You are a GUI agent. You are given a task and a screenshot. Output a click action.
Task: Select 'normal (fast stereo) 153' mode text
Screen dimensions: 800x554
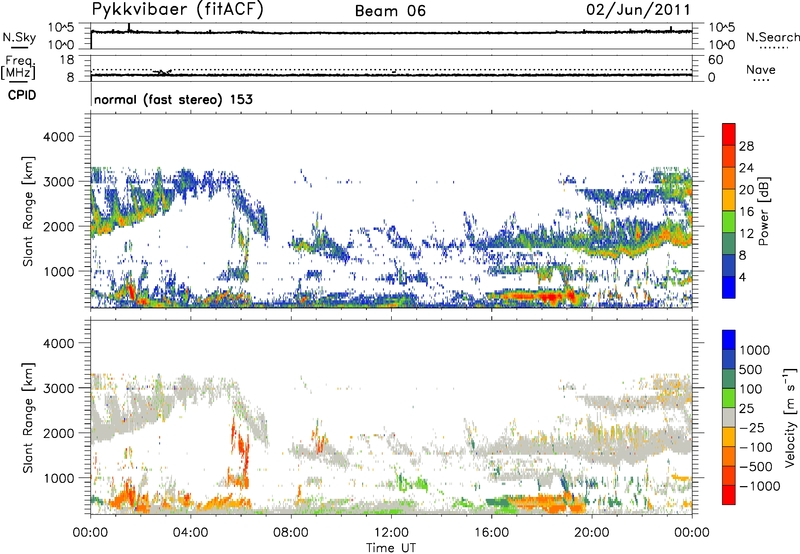[x=173, y=99]
